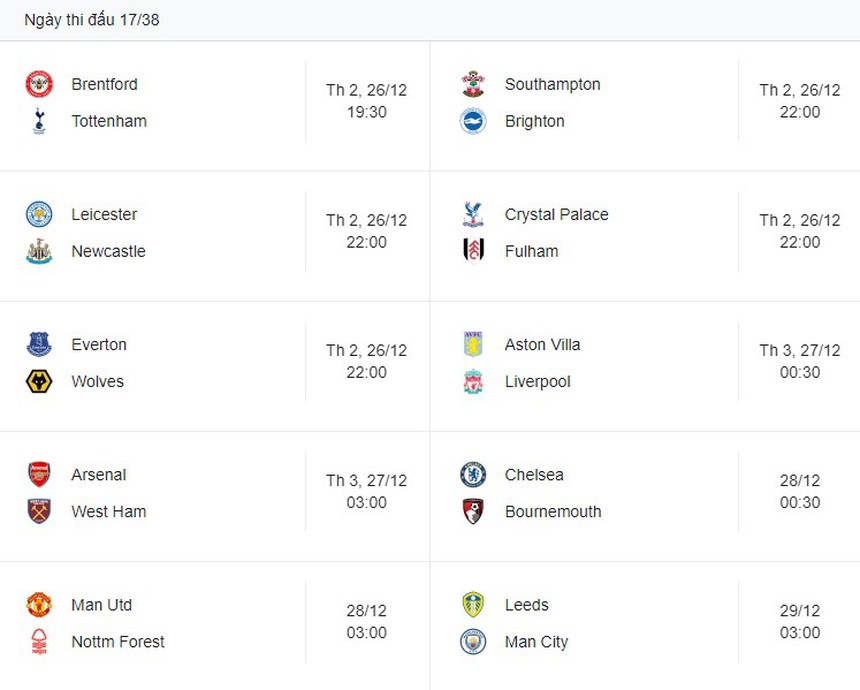Screen dimensions: 860x690
Task: Open the Brighton team link
Action: pyautogui.click(x=534, y=121)
